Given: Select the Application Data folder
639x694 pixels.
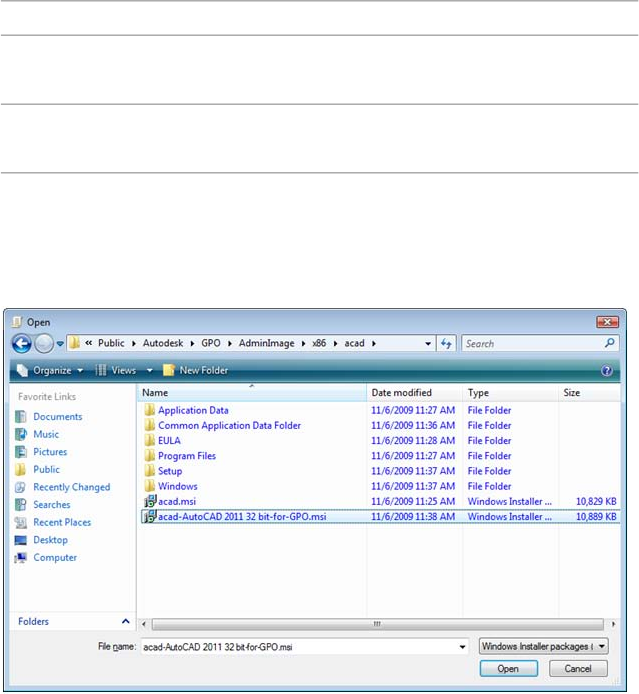Looking at the screenshot, I should [x=193, y=410].
